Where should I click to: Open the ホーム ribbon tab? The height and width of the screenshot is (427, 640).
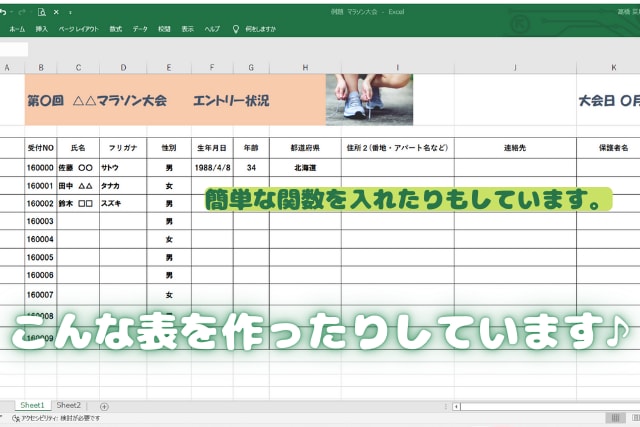coord(17,29)
